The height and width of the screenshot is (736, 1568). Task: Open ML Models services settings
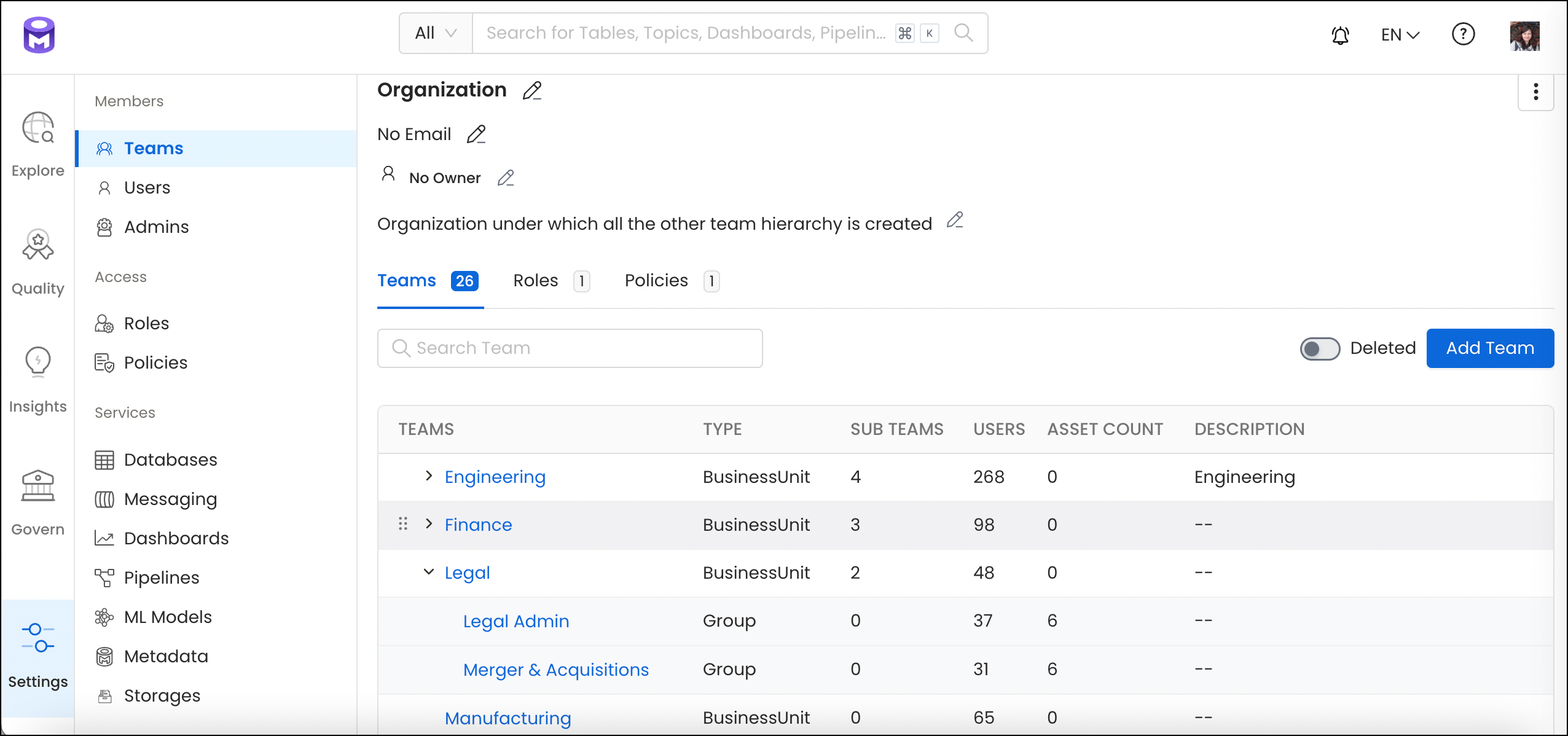(216, 617)
